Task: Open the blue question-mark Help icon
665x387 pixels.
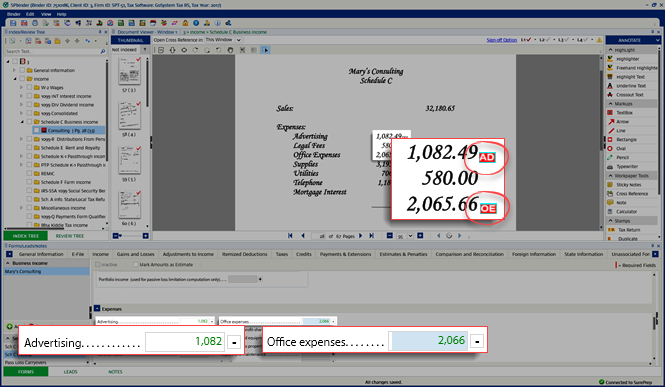Action: pyautogui.click(x=196, y=23)
